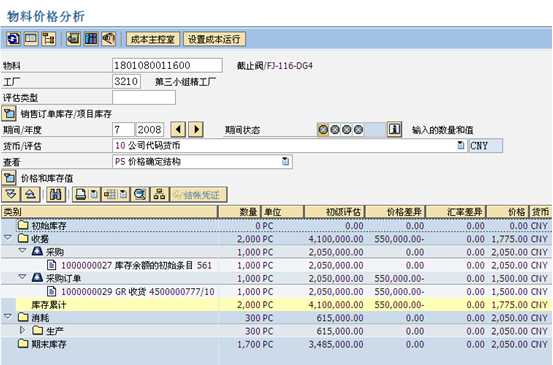This screenshot has width=553, height=365.
Task: Open the period status info icon
Action: point(394,130)
